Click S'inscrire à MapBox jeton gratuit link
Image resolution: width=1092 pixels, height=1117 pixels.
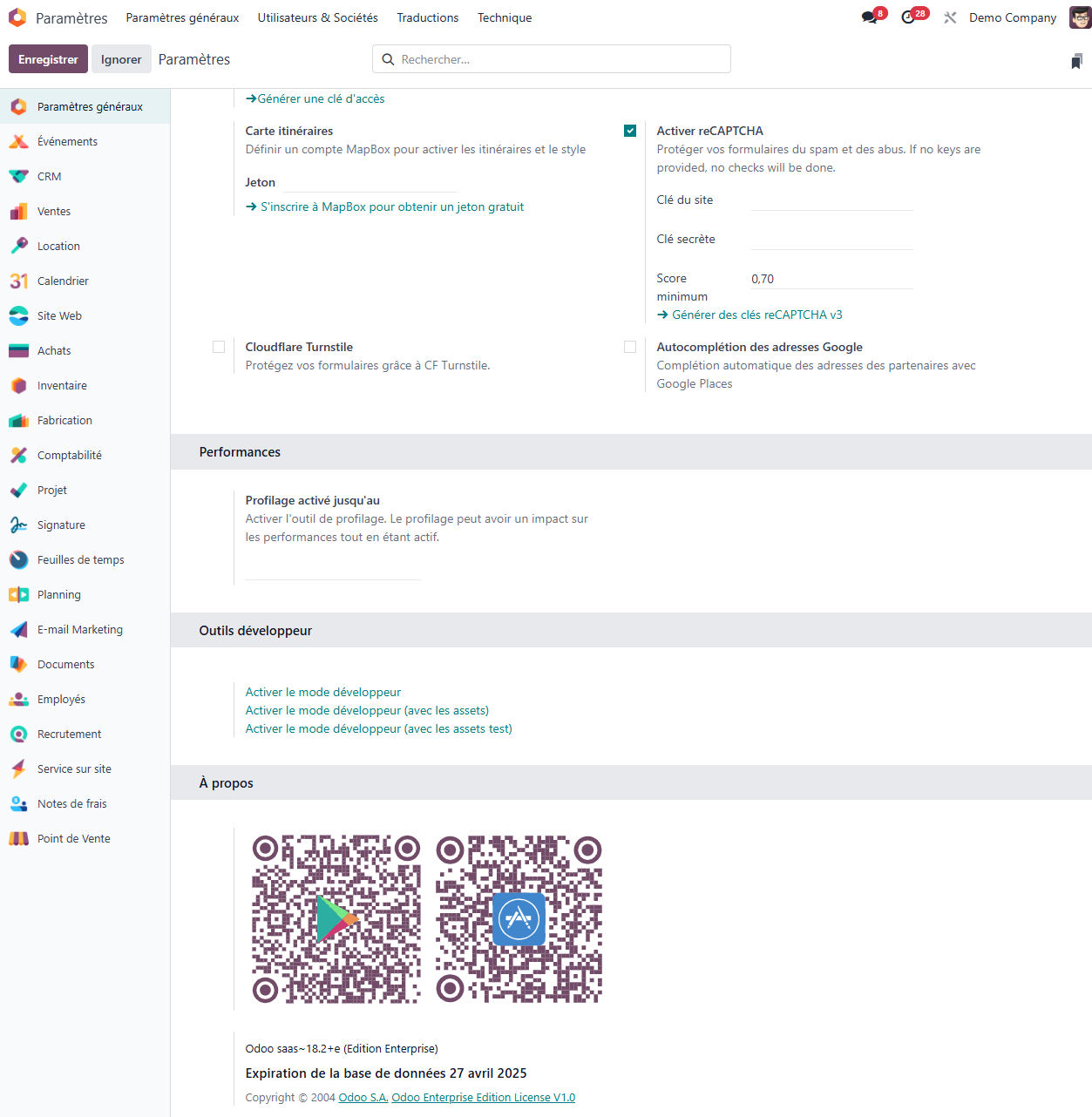(x=384, y=206)
